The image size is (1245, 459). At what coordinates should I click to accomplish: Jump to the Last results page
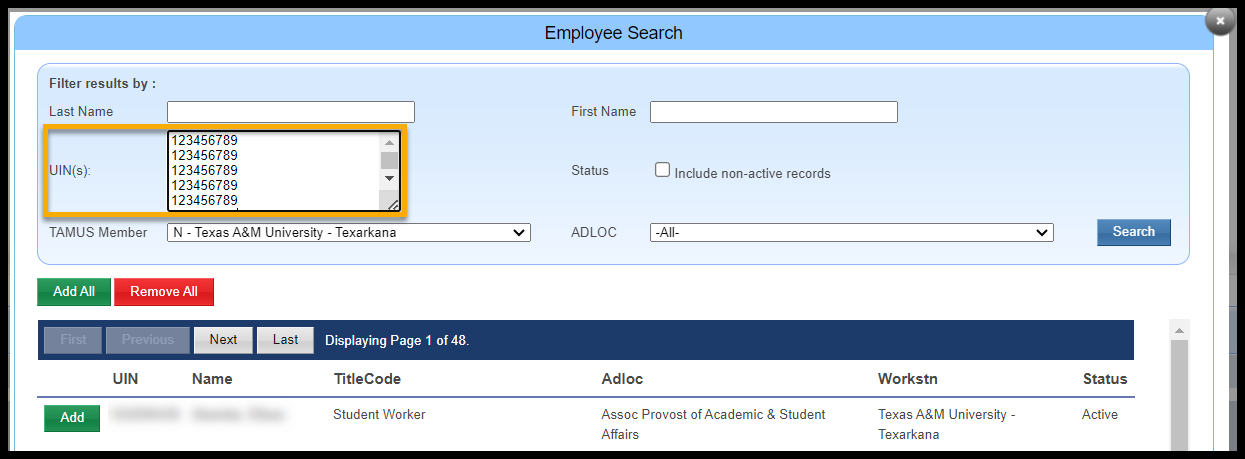[x=285, y=340]
